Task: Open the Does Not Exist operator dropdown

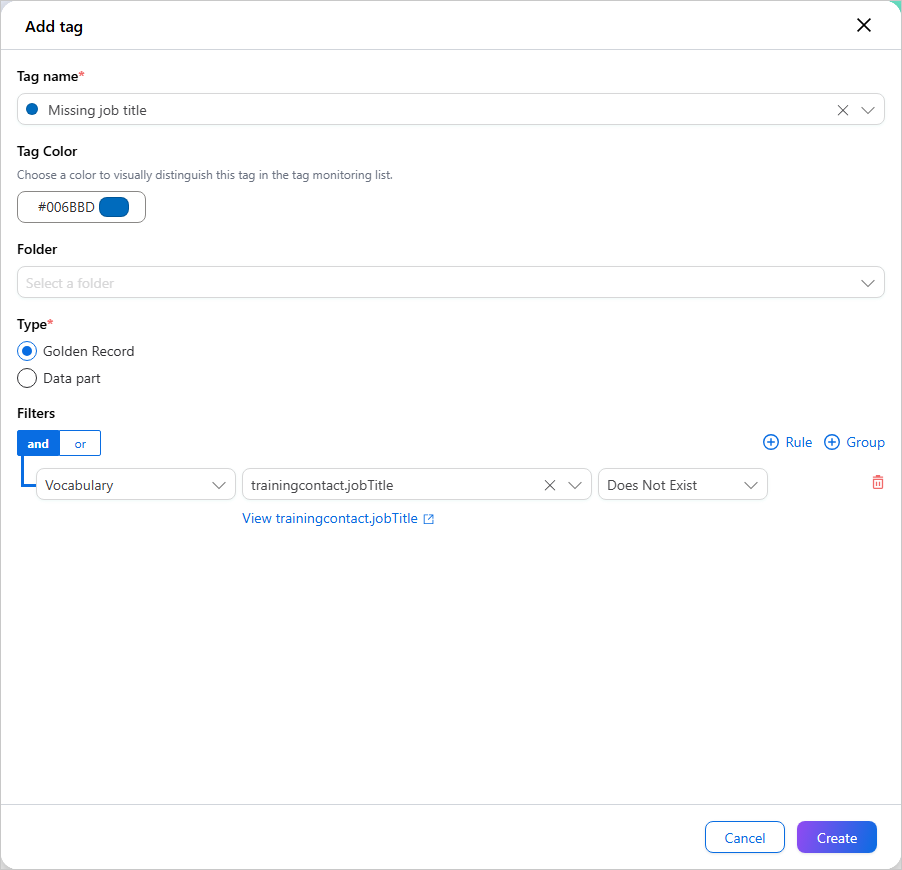Action: tap(682, 484)
